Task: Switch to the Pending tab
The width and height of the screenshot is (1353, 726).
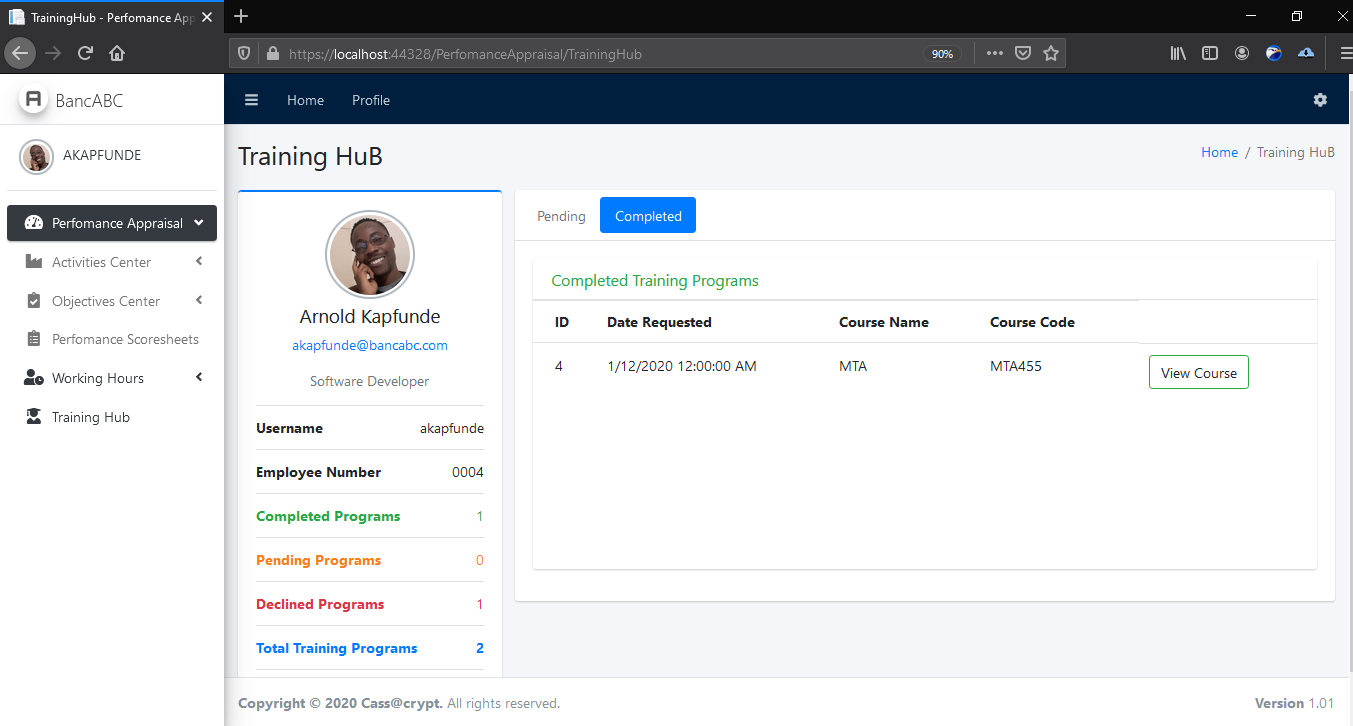Action: 561,216
